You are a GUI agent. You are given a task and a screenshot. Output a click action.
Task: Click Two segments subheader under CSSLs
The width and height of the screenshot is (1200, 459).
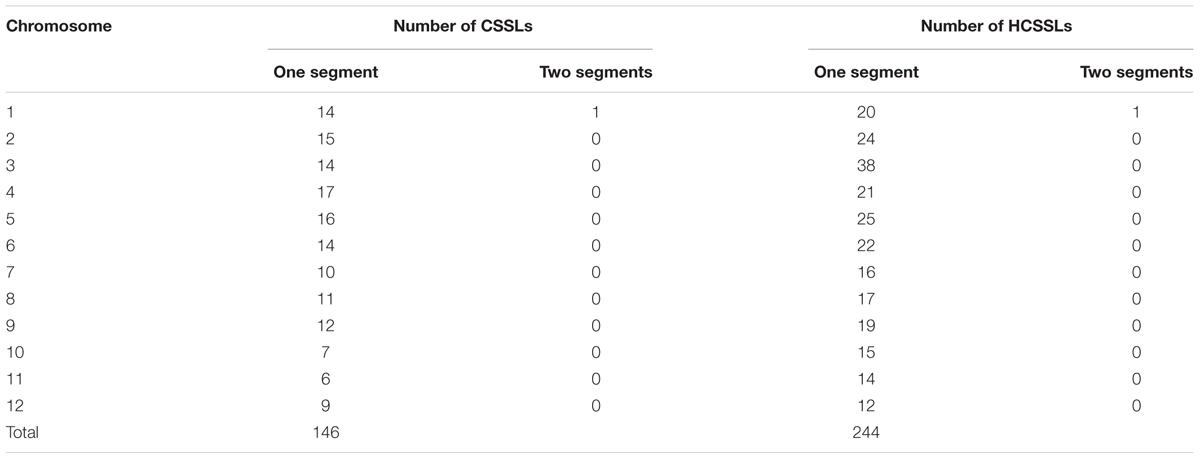coord(597,73)
